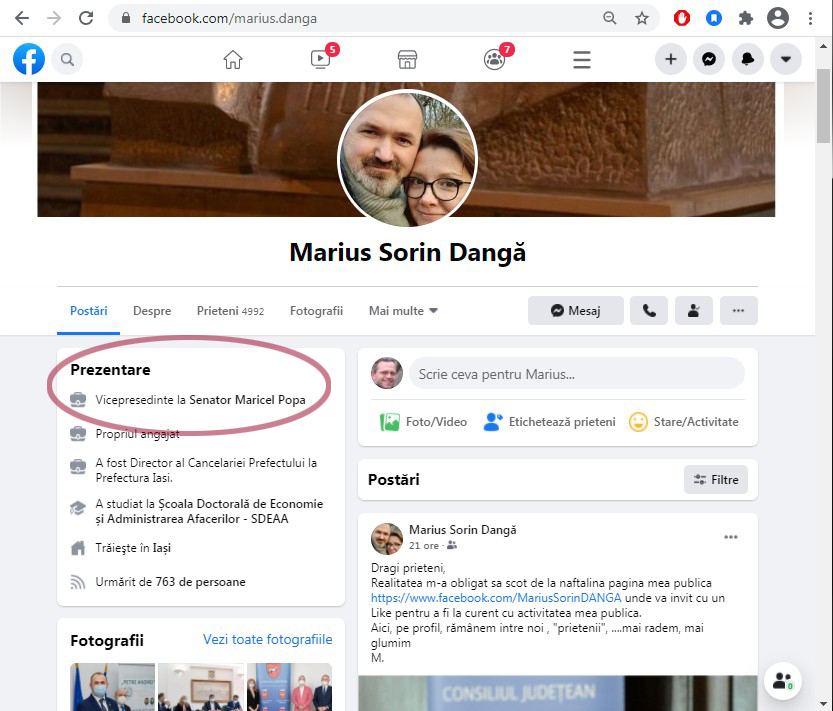The width and height of the screenshot is (833, 711).
Task: Open account menu down arrow
Action: tap(786, 60)
